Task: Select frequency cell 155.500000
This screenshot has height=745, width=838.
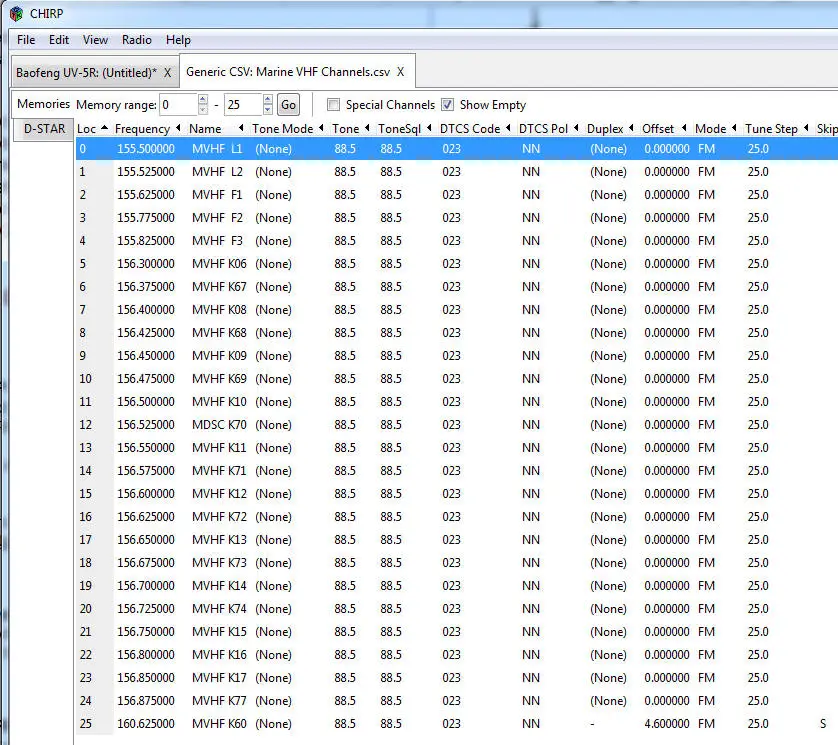Action: (146, 149)
